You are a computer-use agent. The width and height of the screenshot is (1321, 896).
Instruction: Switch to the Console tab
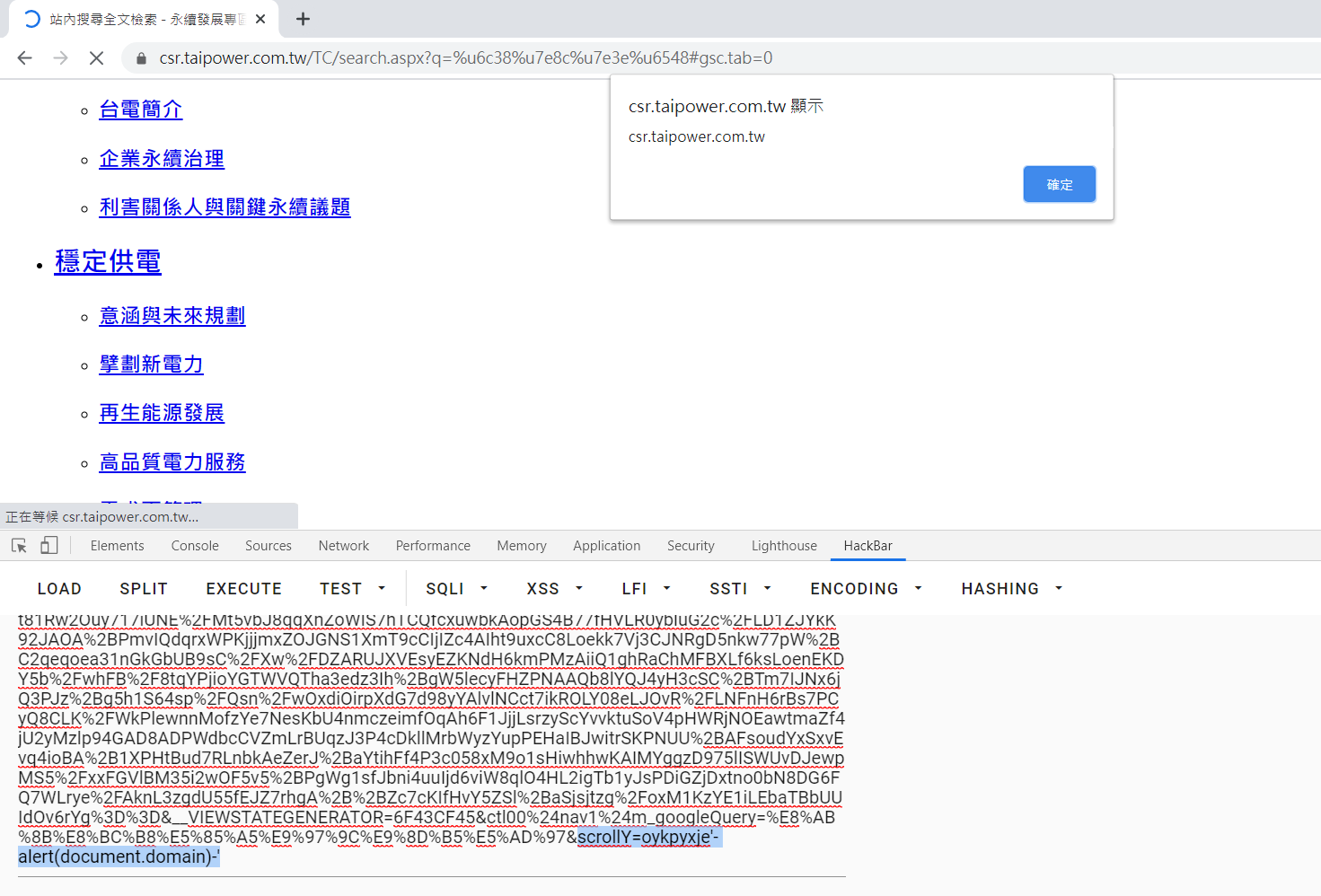pyautogui.click(x=195, y=546)
